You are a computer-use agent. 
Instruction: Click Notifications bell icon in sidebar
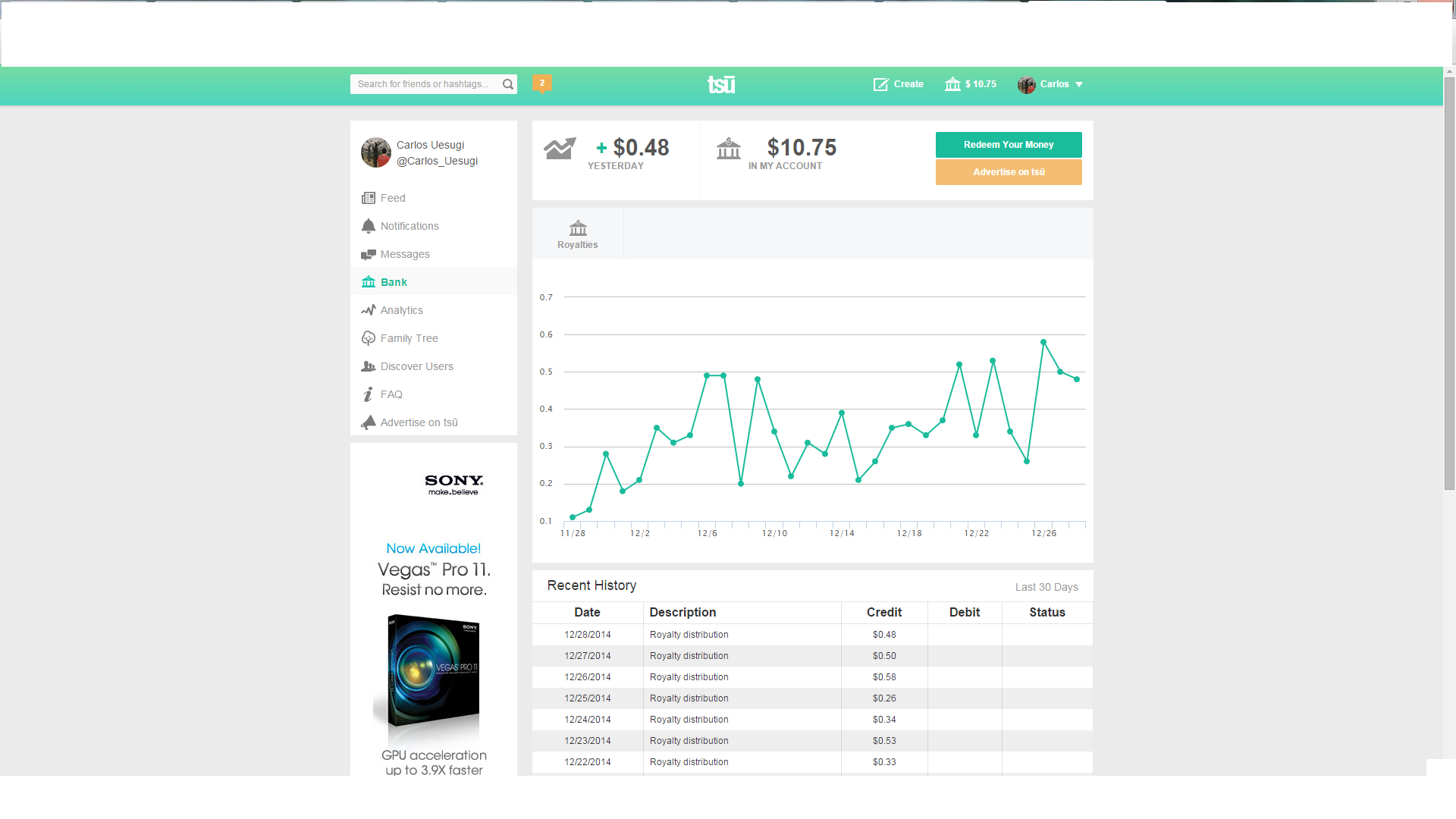point(369,226)
